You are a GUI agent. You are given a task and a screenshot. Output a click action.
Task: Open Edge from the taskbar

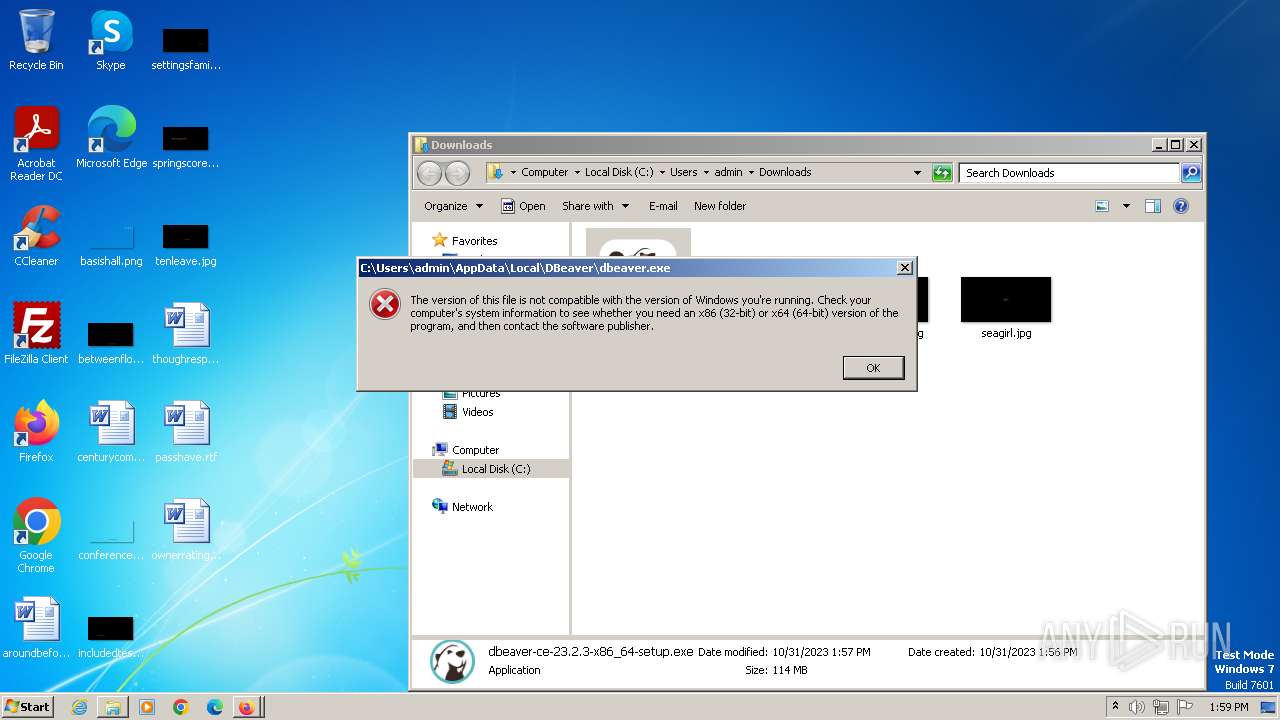pyautogui.click(x=214, y=707)
